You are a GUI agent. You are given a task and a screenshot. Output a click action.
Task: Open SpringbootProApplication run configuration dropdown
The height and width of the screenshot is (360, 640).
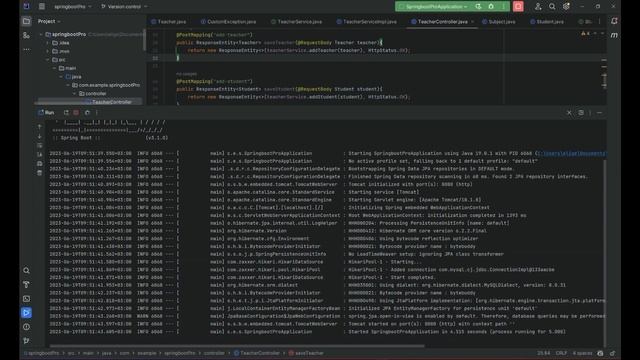(x=434, y=7)
